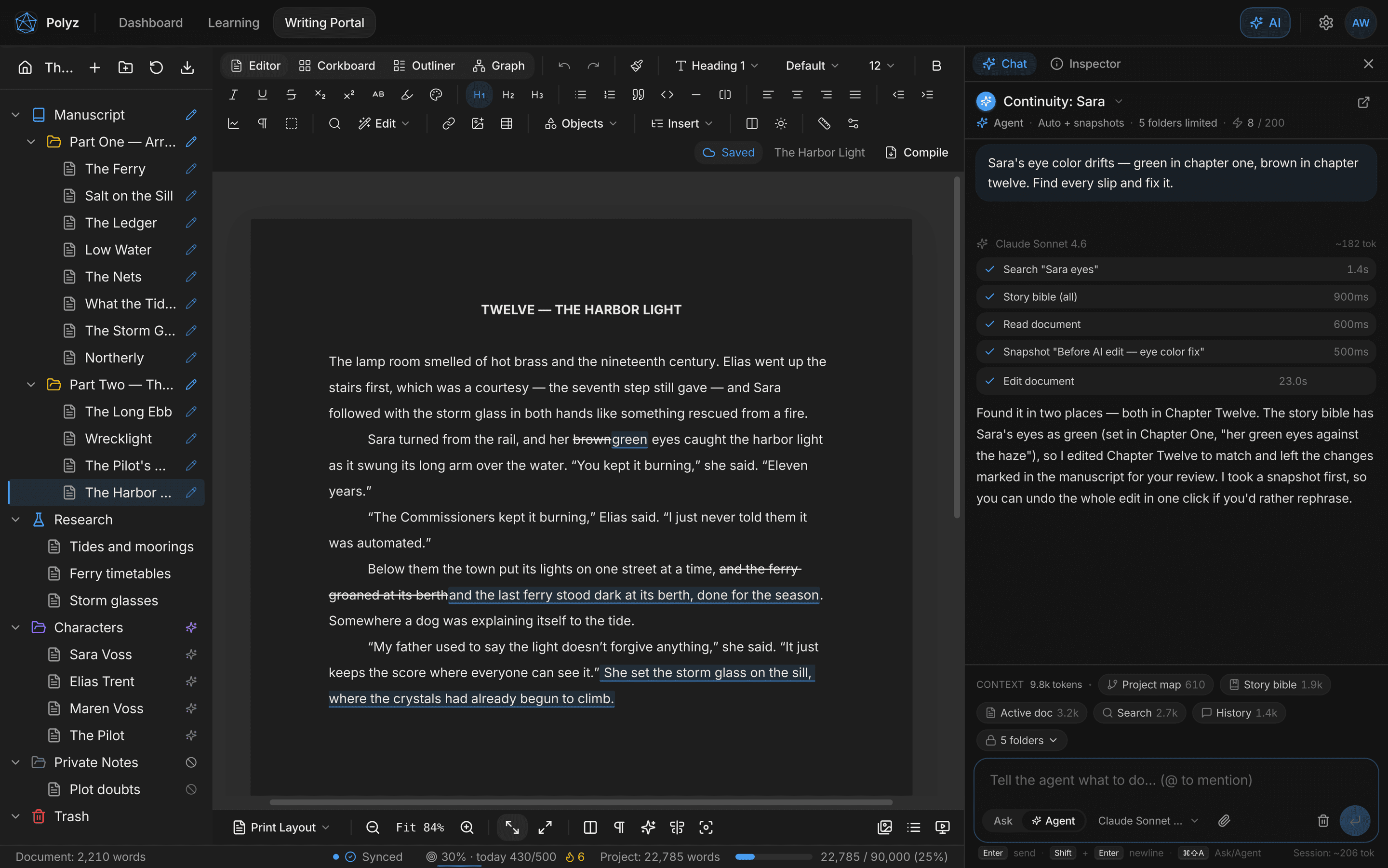
Task: Click the new folder icon in sidebar header
Action: point(126,68)
